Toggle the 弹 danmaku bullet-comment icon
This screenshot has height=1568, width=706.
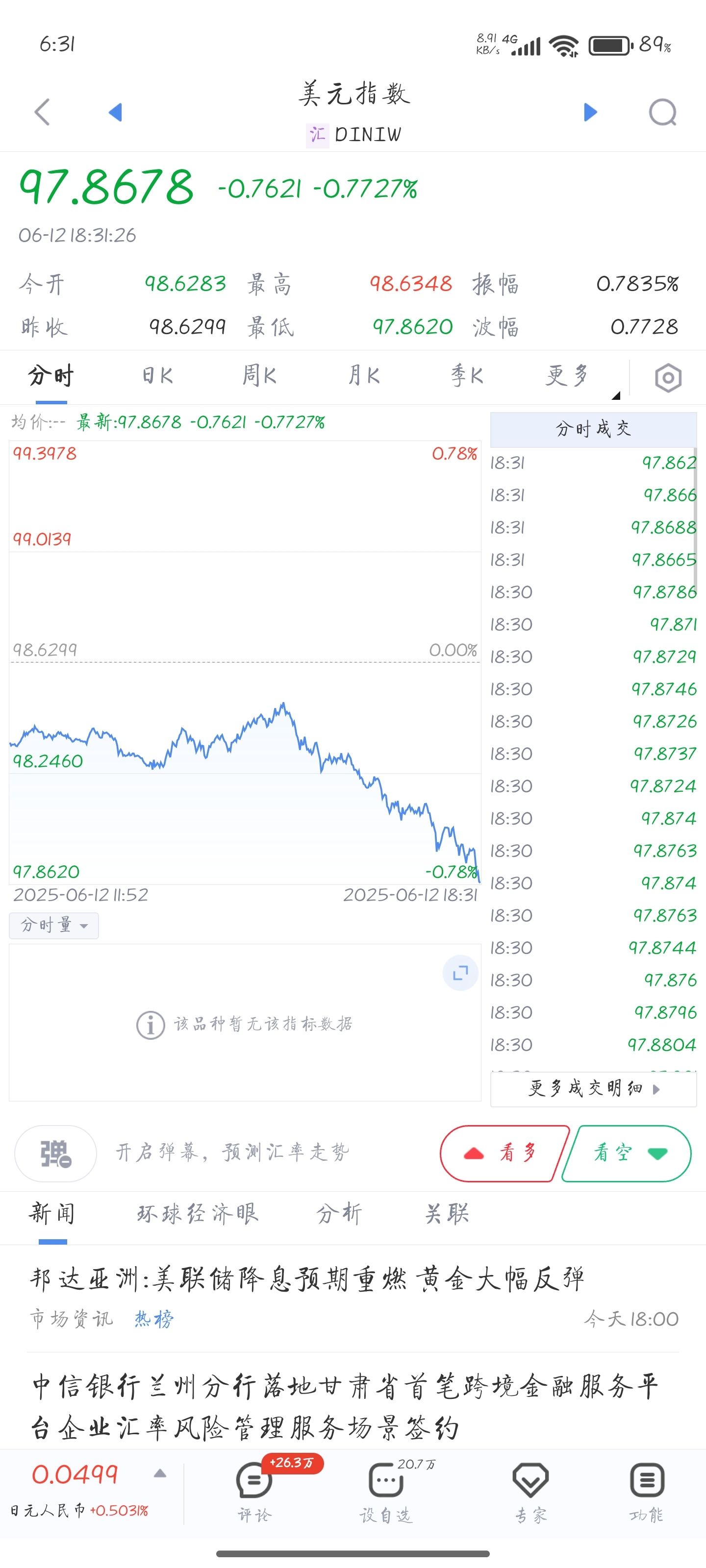(55, 1153)
